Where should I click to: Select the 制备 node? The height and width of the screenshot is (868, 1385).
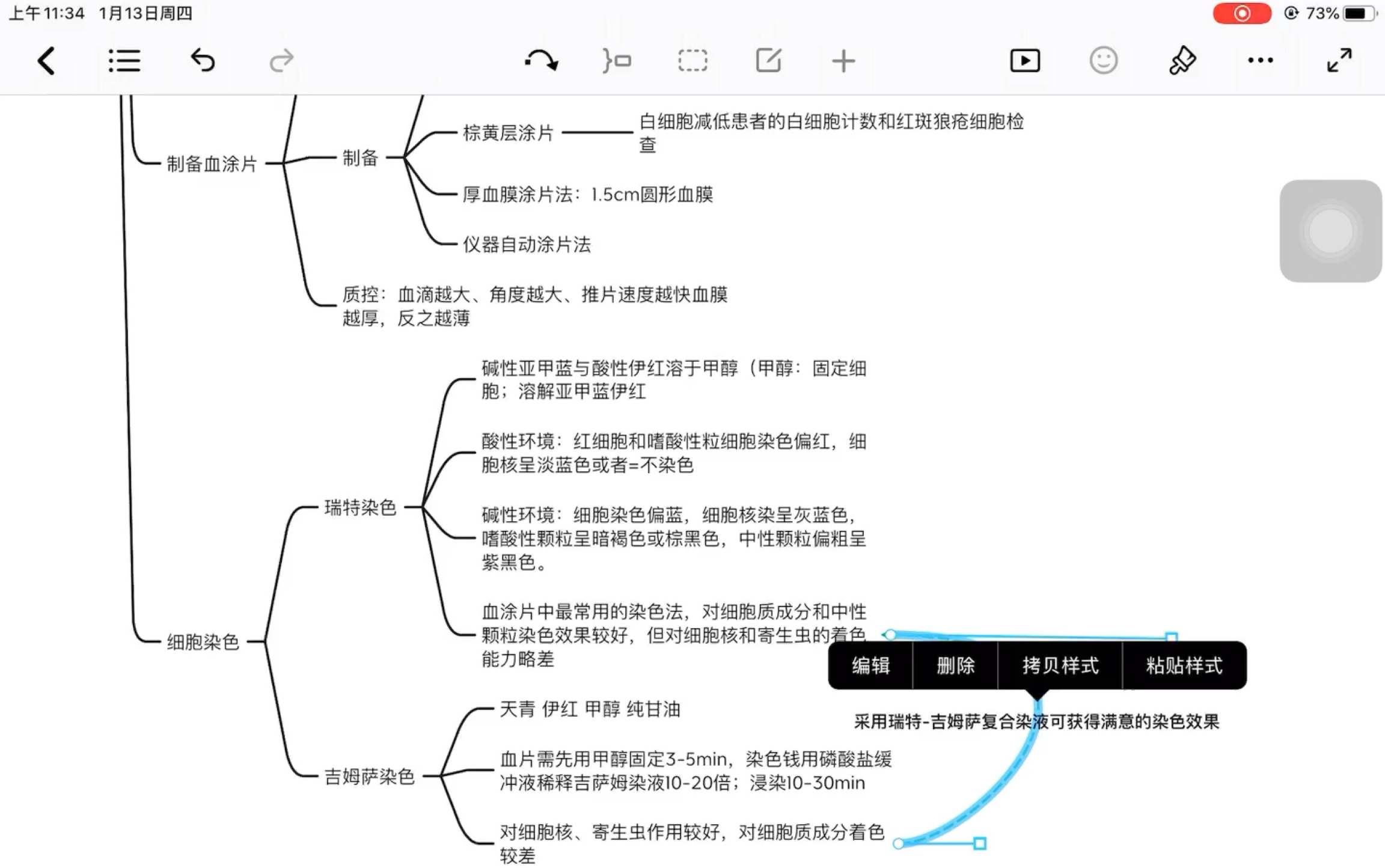coord(360,158)
